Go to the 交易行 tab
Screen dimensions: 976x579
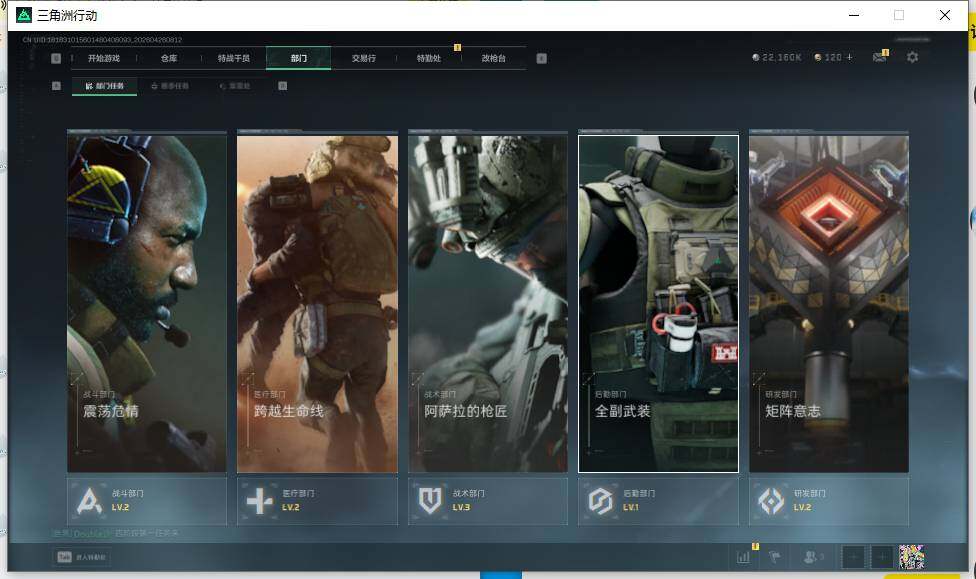click(x=364, y=59)
